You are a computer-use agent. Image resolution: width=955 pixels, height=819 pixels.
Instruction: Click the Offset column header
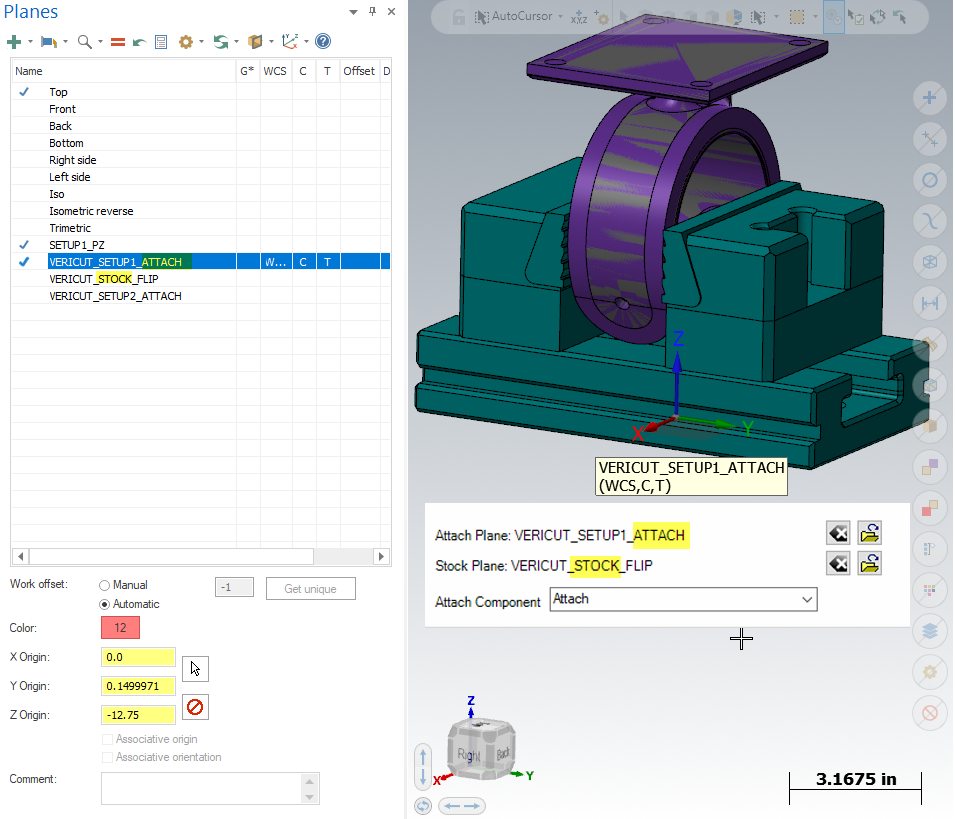click(x=359, y=71)
